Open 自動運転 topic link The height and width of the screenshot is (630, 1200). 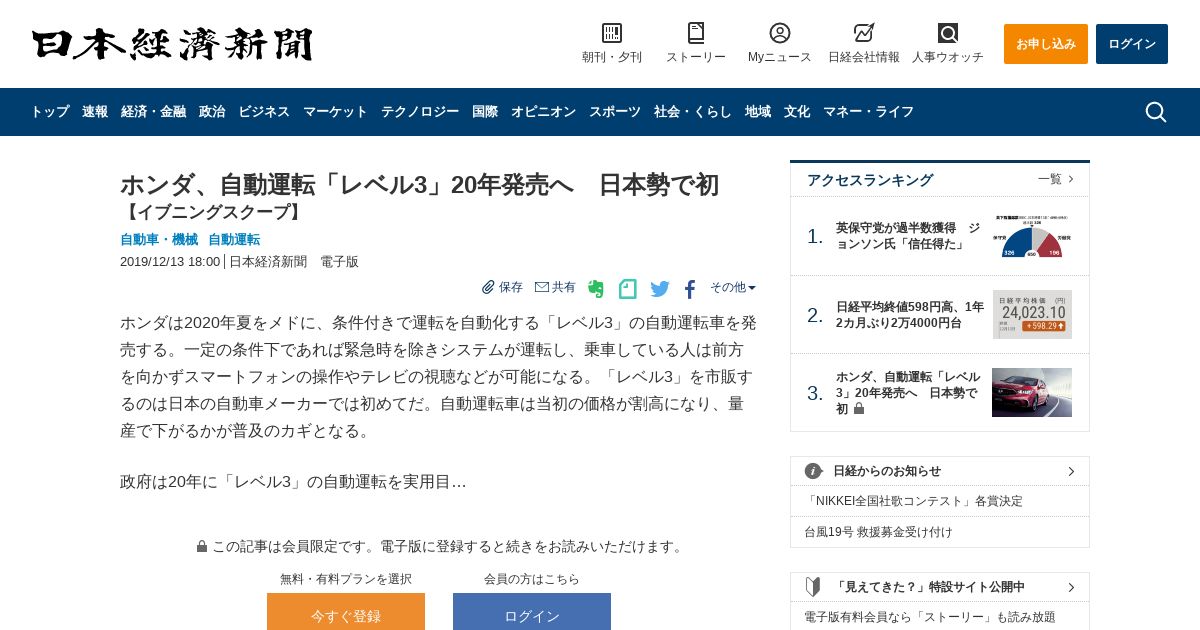(234, 239)
